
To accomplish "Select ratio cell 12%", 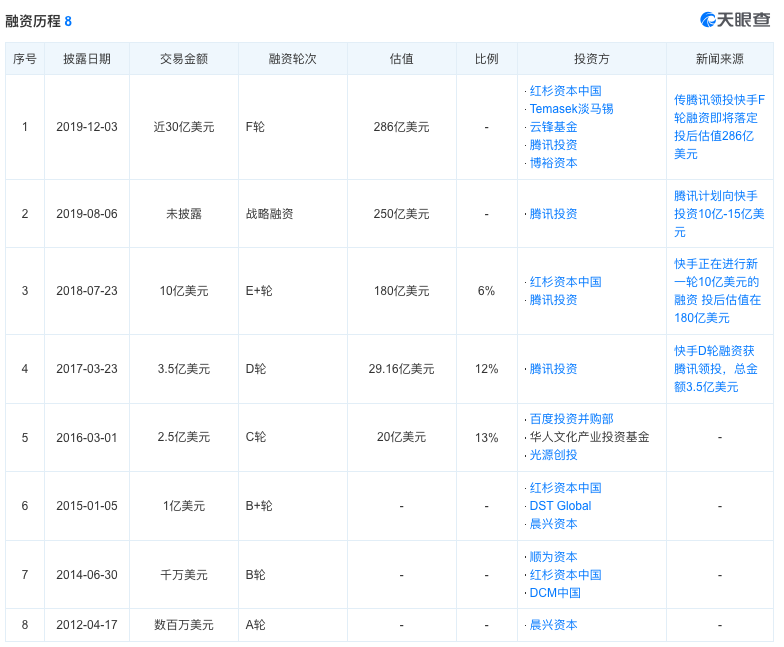I will [486, 369].
